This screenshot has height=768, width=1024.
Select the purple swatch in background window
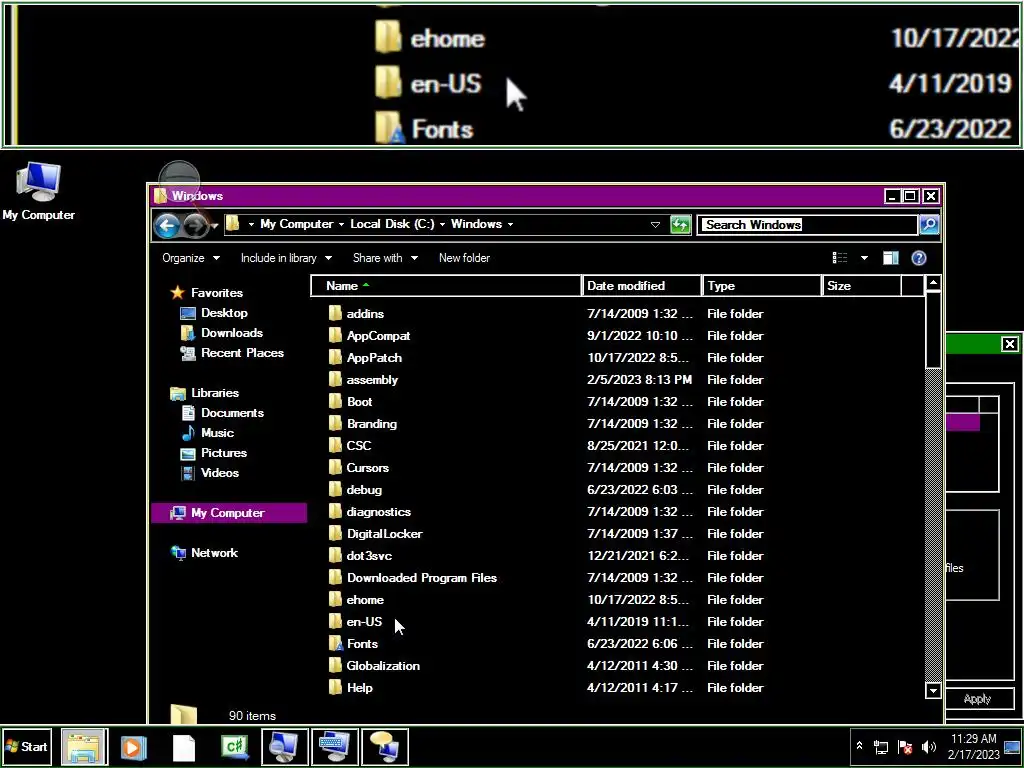(x=963, y=423)
